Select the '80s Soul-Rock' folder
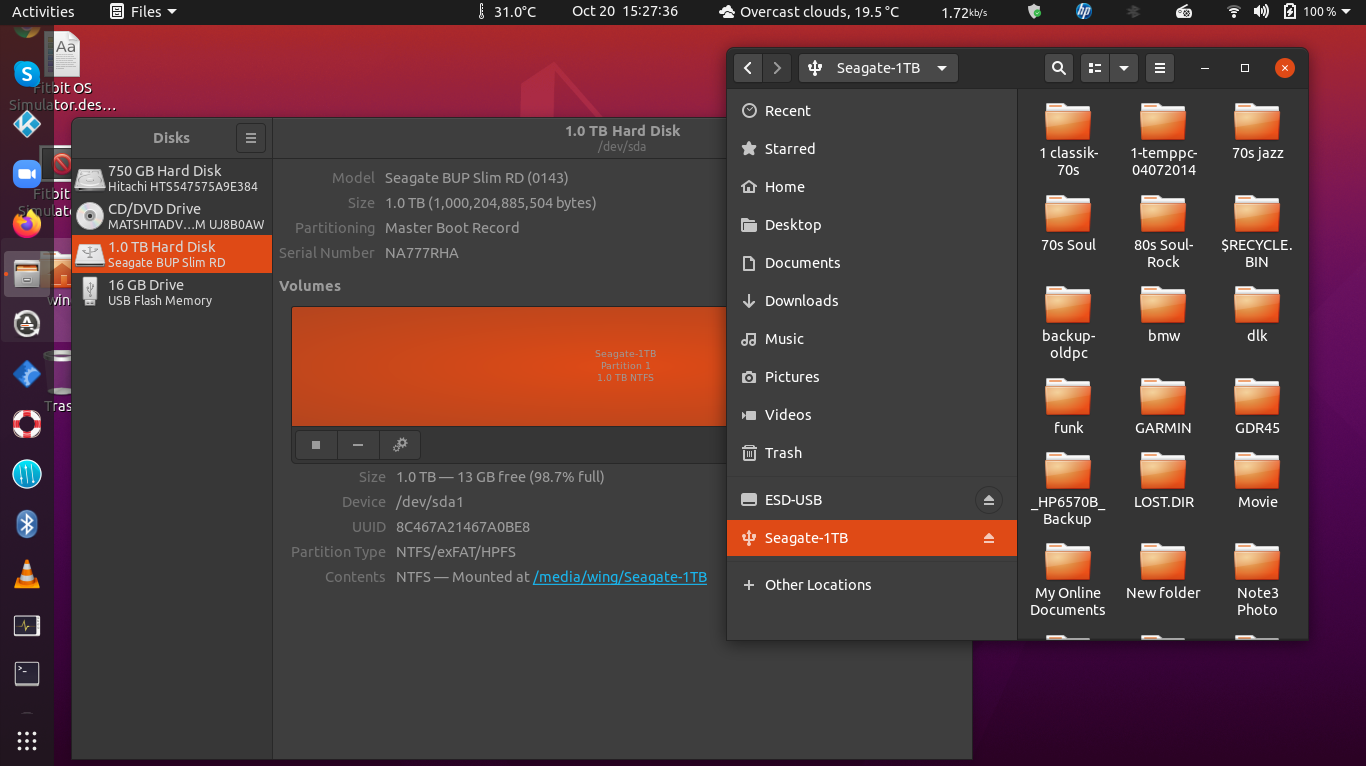This screenshot has width=1366, height=766. coord(1163,231)
